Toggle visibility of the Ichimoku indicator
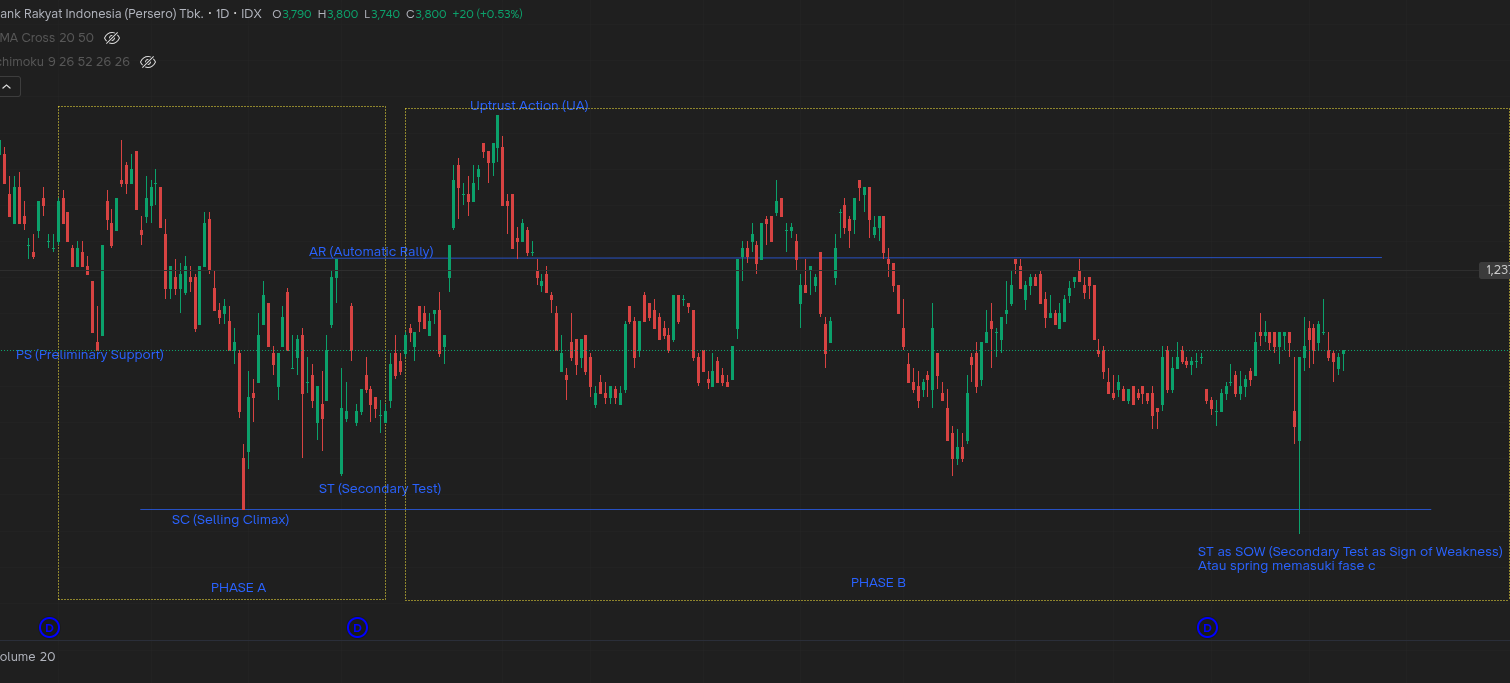The width and height of the screenshot is (1510, 683). [x=148, y=62]
